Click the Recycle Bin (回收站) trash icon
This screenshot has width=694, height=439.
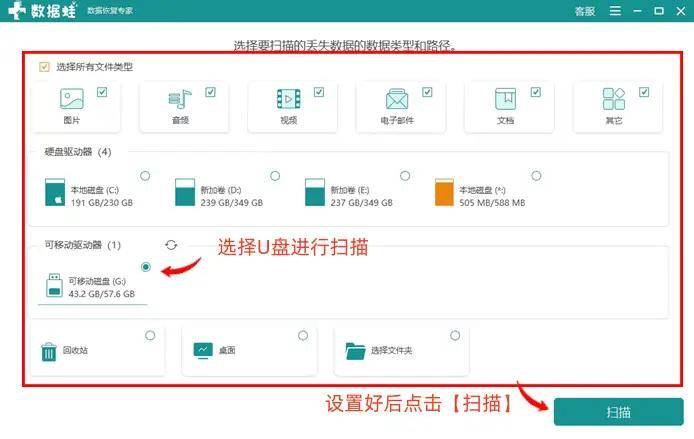[x=49, y=351]
